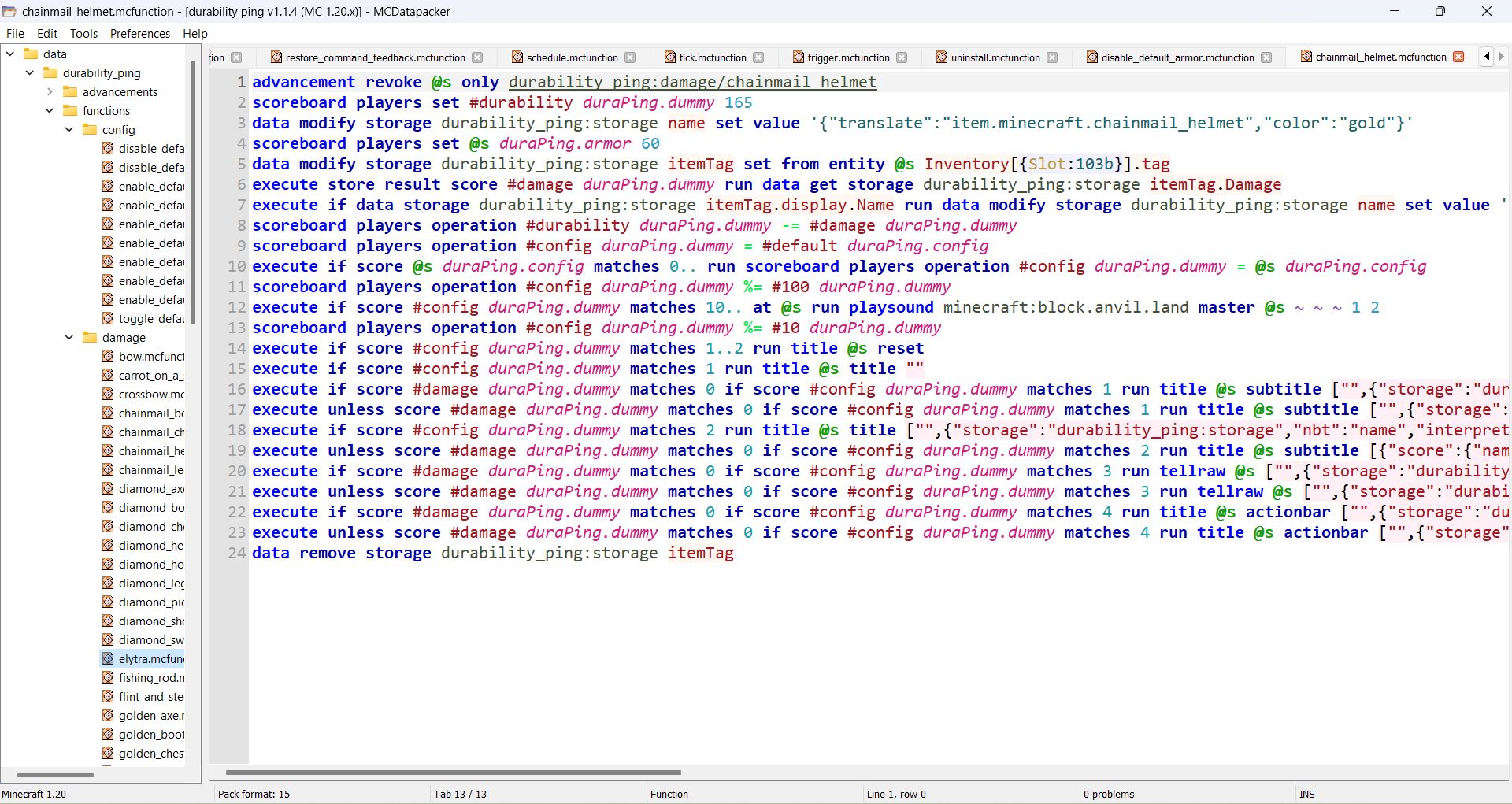Viewport: 1512px width, 804px height.
Task: Click the right tab-scroll arrow
Action: (x=1503, y=57)
